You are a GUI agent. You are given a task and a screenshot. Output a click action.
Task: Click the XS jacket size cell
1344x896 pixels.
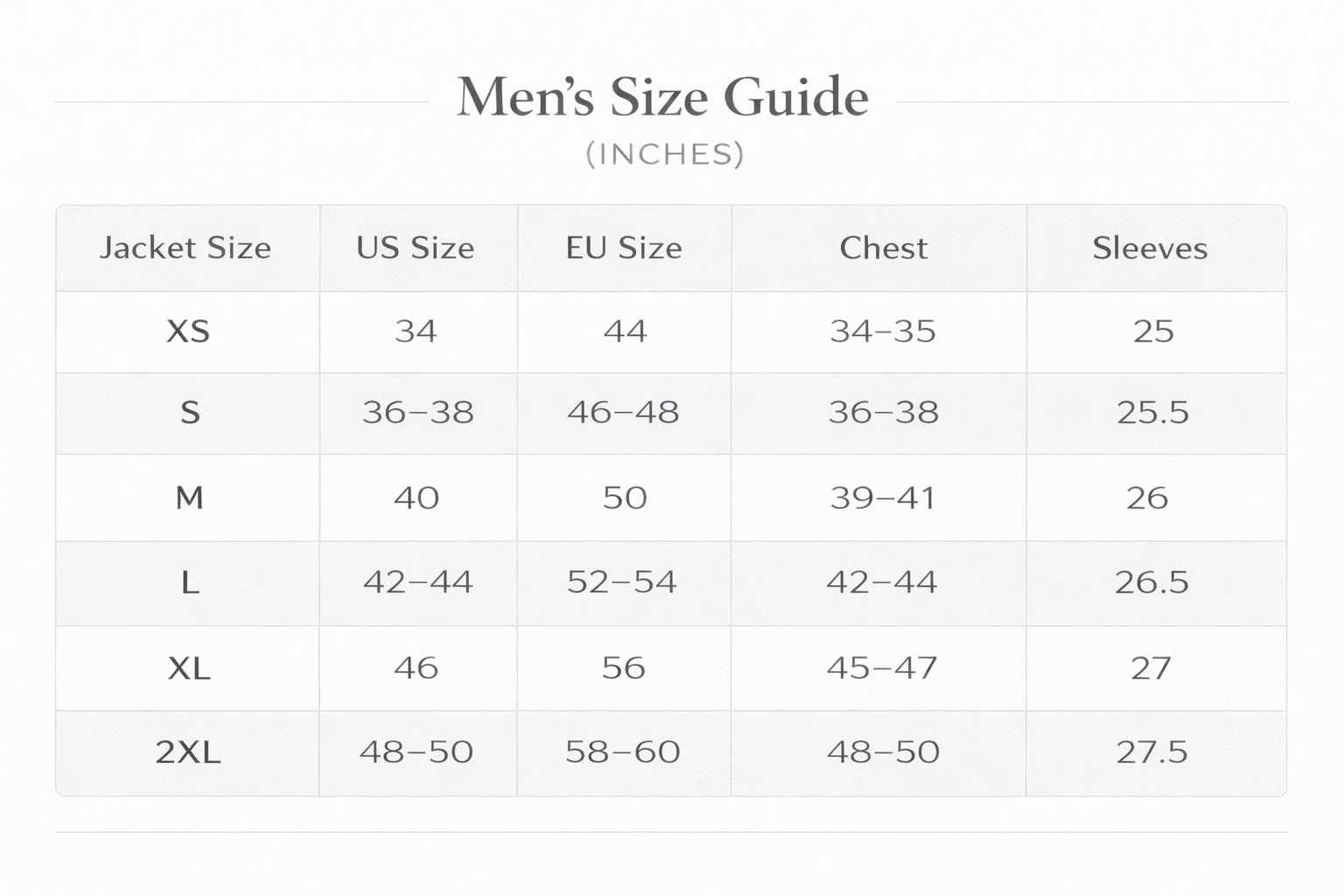click(188, 332)
